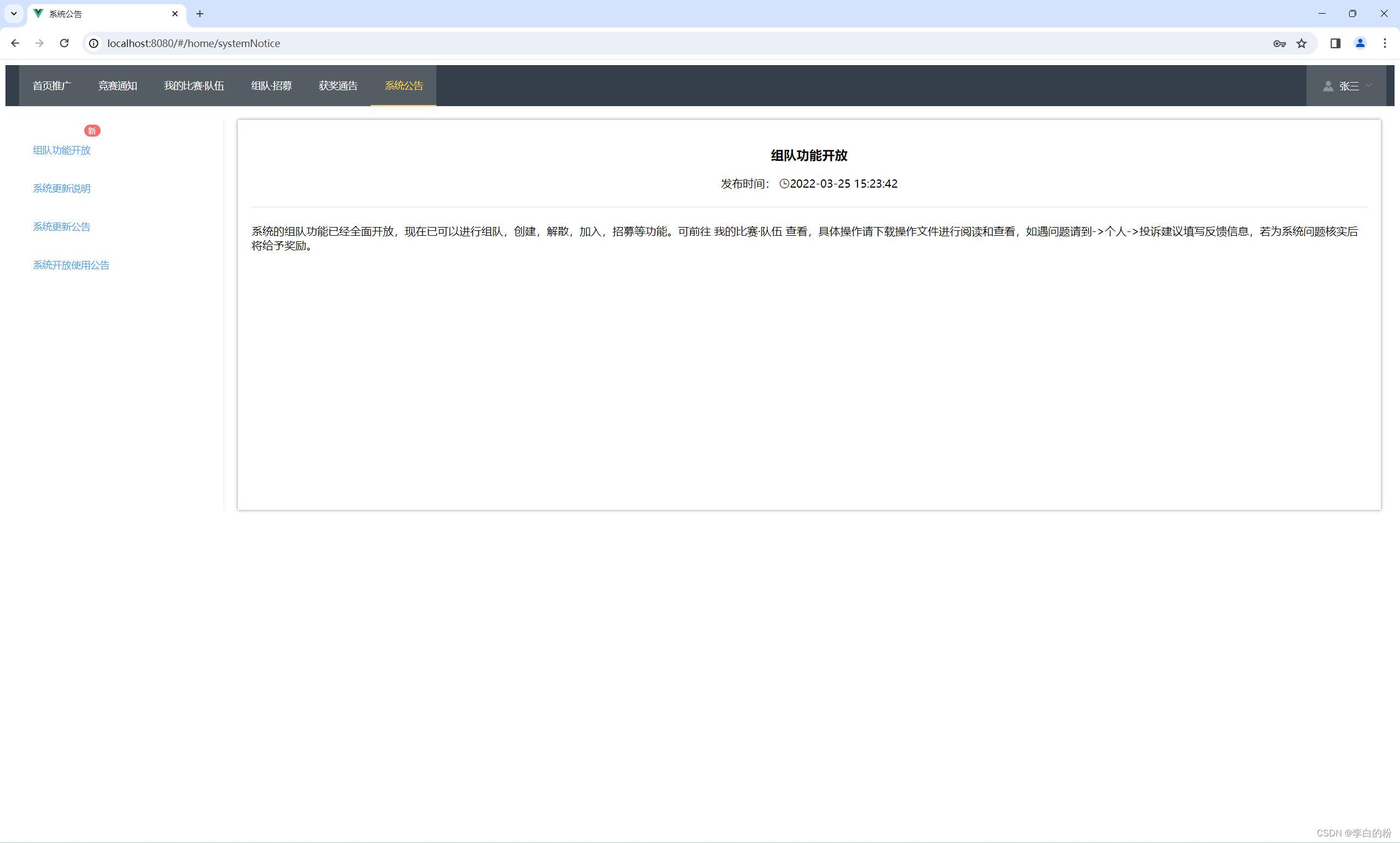Click the publish date 2022-03-25 15:23:42
Image resolution: width=1400 pixels, height=843 pixels.
click(x=844, y=183)
